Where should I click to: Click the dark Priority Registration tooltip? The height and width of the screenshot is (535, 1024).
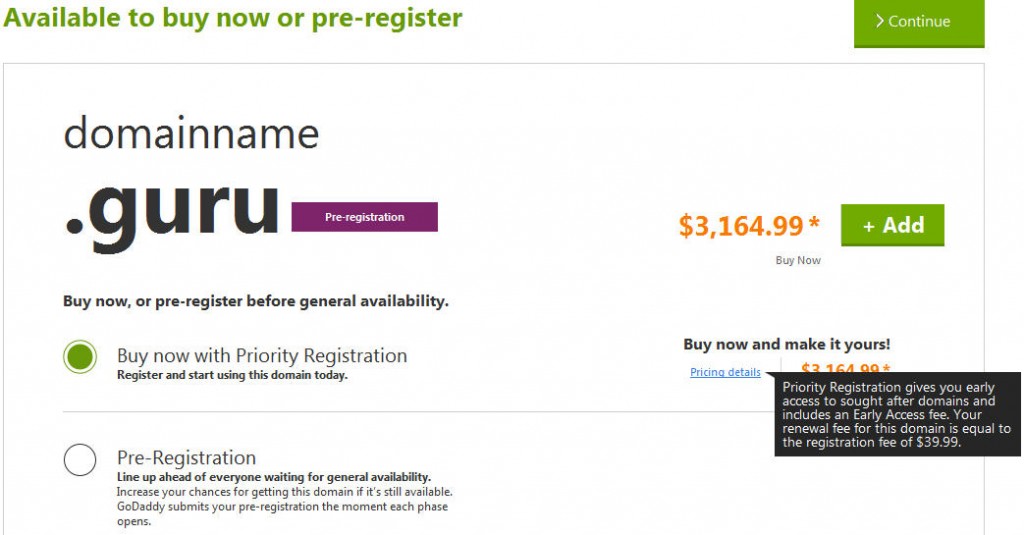[x=897, y=414]
